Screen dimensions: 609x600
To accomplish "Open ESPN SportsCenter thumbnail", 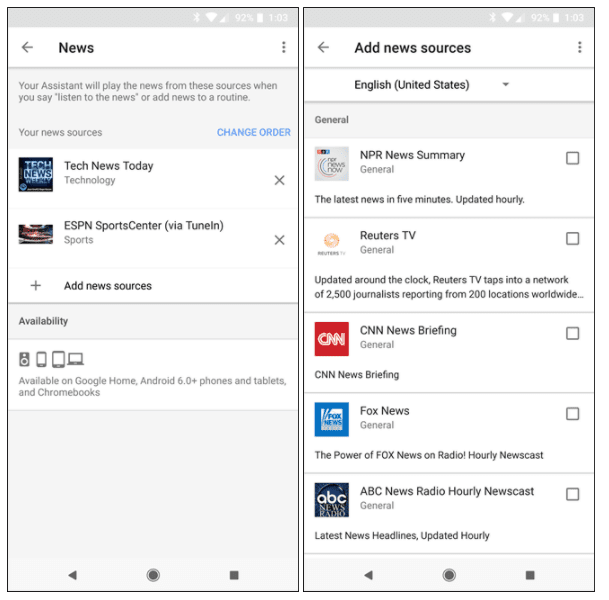I will [x=36, y=234].
